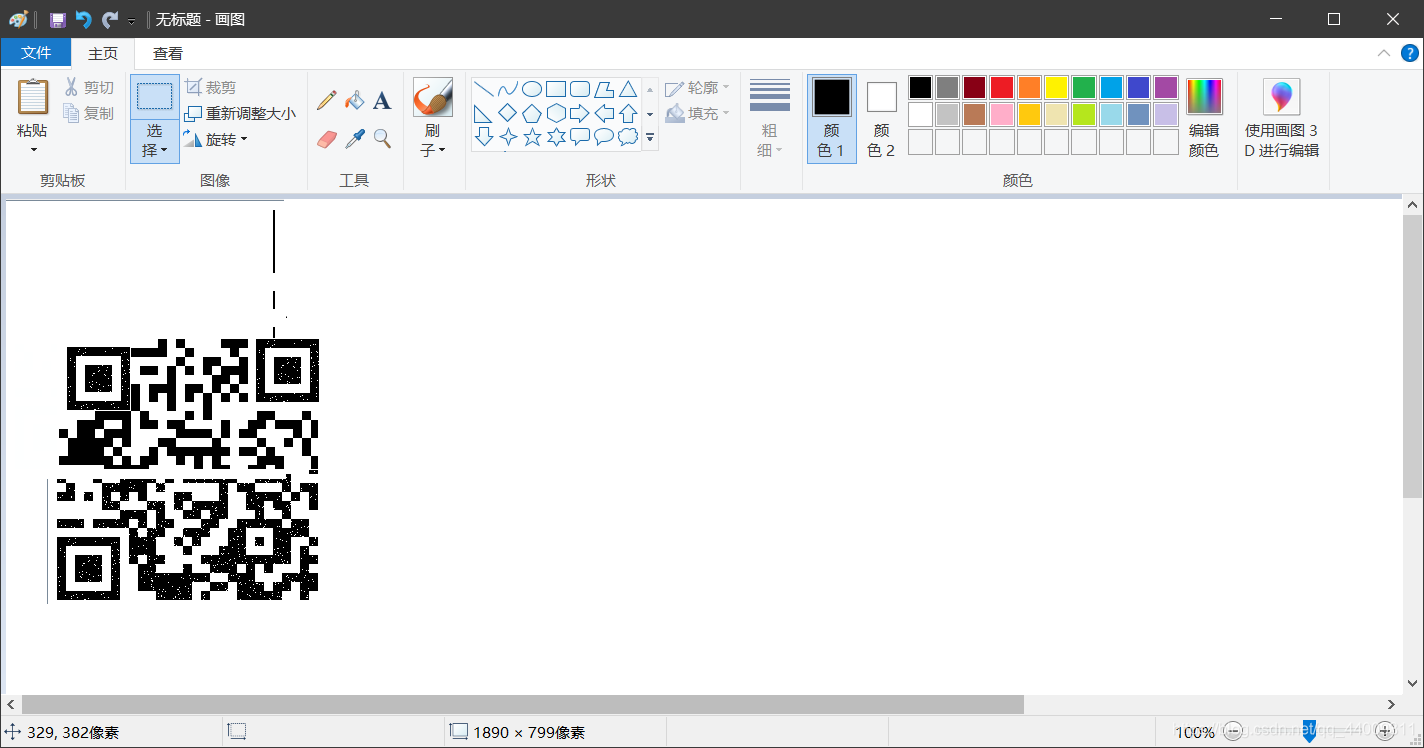The height and width of the screenshot is (748, 1424).
Task: Click the 裁剪 crop button
Action: point(213,87)
